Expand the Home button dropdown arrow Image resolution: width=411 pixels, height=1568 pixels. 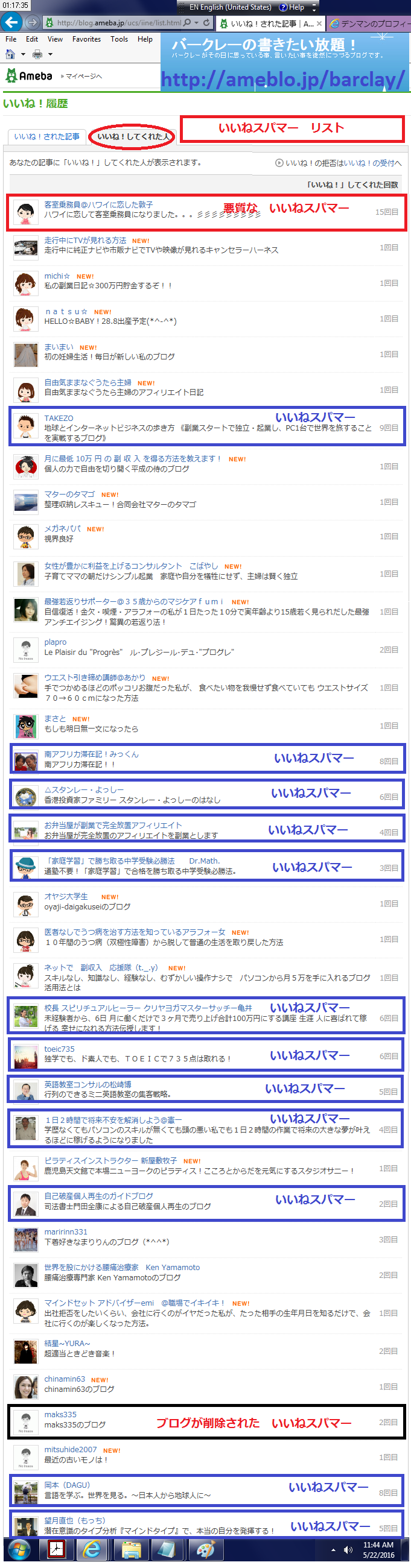click(x=23, y=54)
